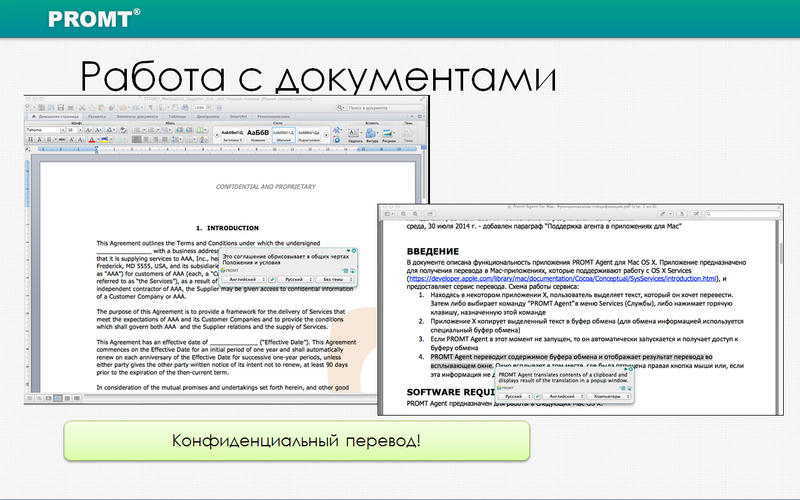Toggle Strikethrough formatting in Word ribbon
Screen dimensions: 800x500
coord(62,140)
